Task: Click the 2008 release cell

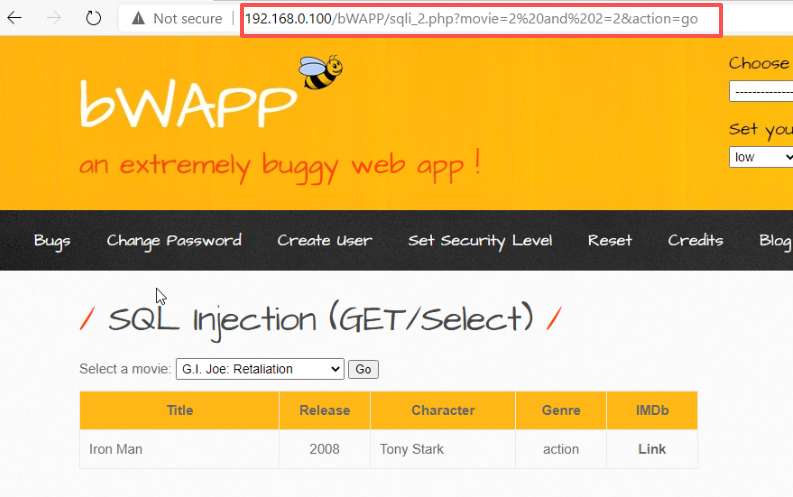Action: pyautogui.click(x=325, y=449)
